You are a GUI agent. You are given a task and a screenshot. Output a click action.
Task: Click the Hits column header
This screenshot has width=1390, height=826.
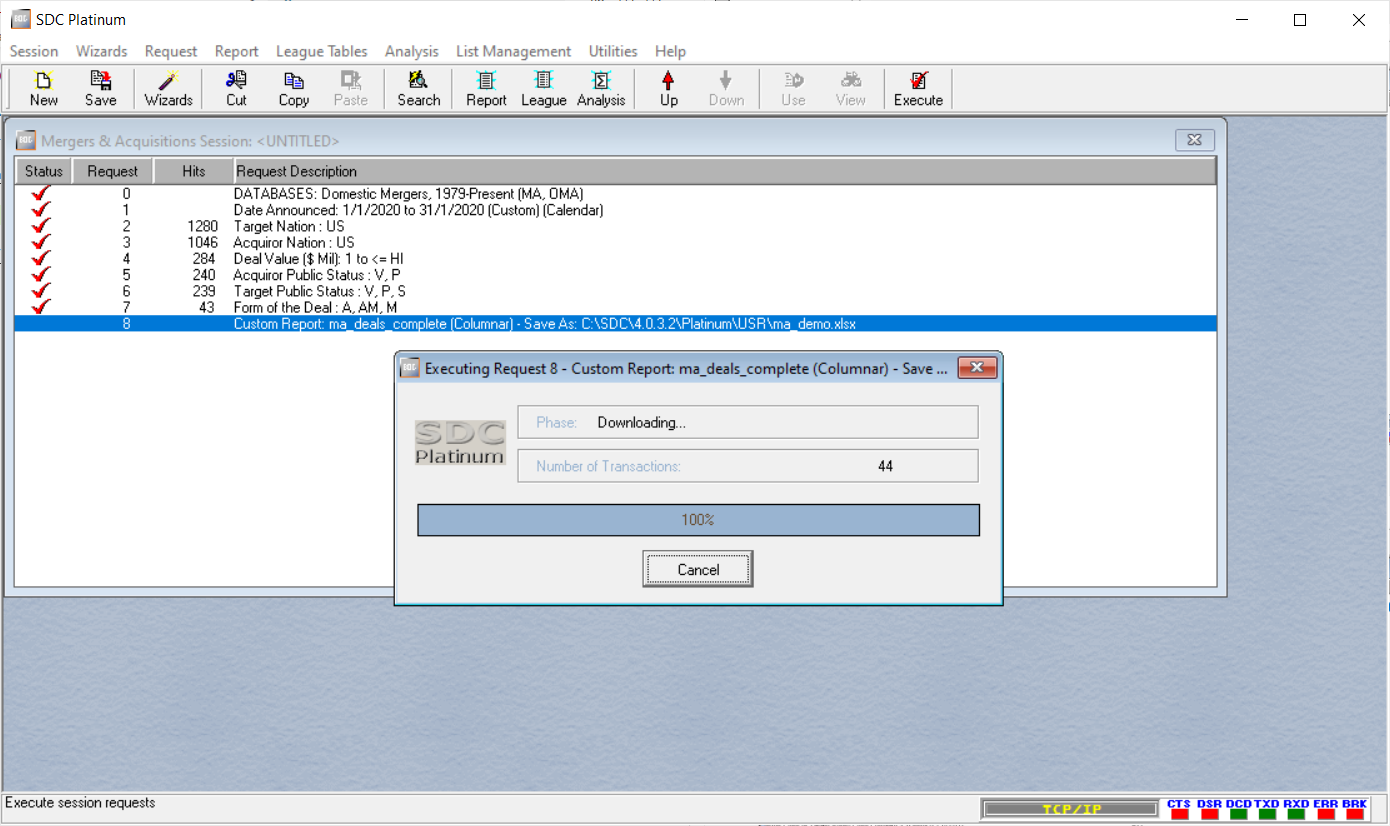coord(194,171)
